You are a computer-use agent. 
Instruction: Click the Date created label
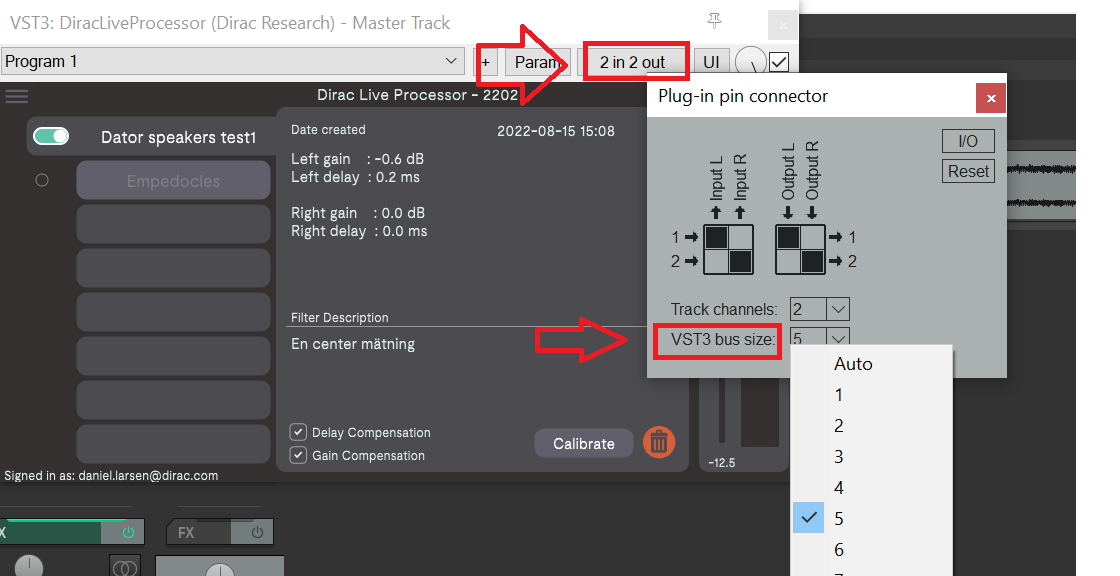point(328,129)
